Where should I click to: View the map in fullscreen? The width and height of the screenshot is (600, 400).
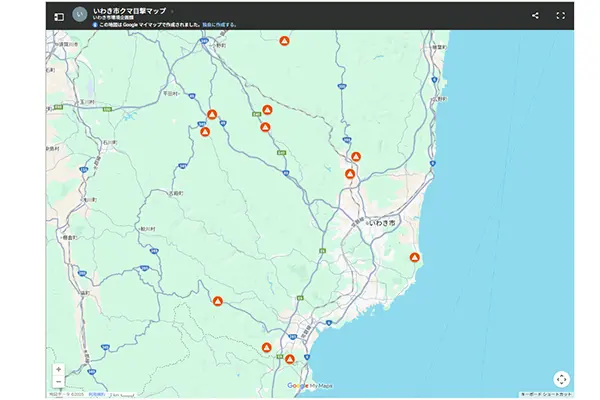(x=561, y=16)
